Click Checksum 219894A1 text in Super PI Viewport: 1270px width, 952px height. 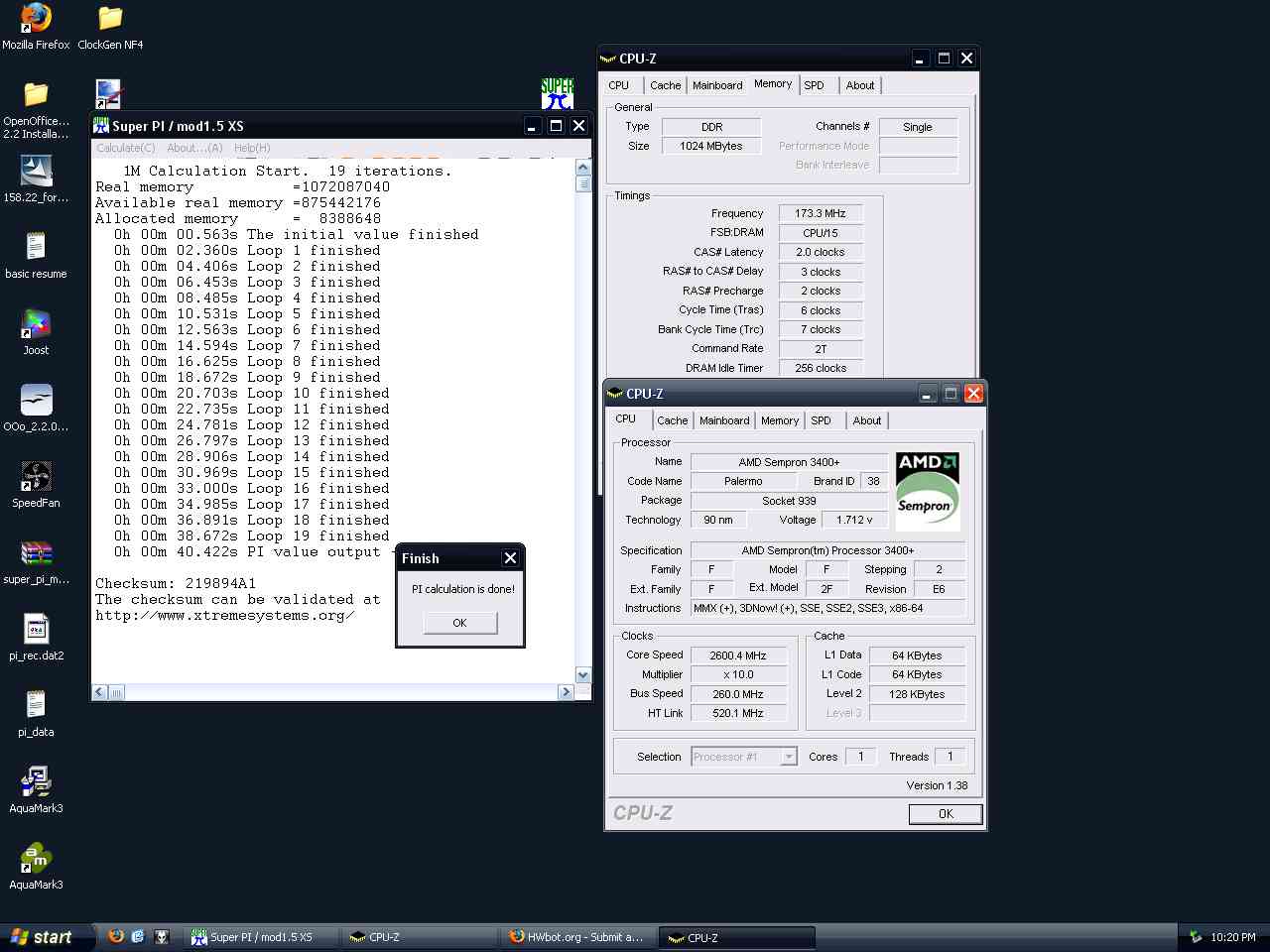(176, 583)
